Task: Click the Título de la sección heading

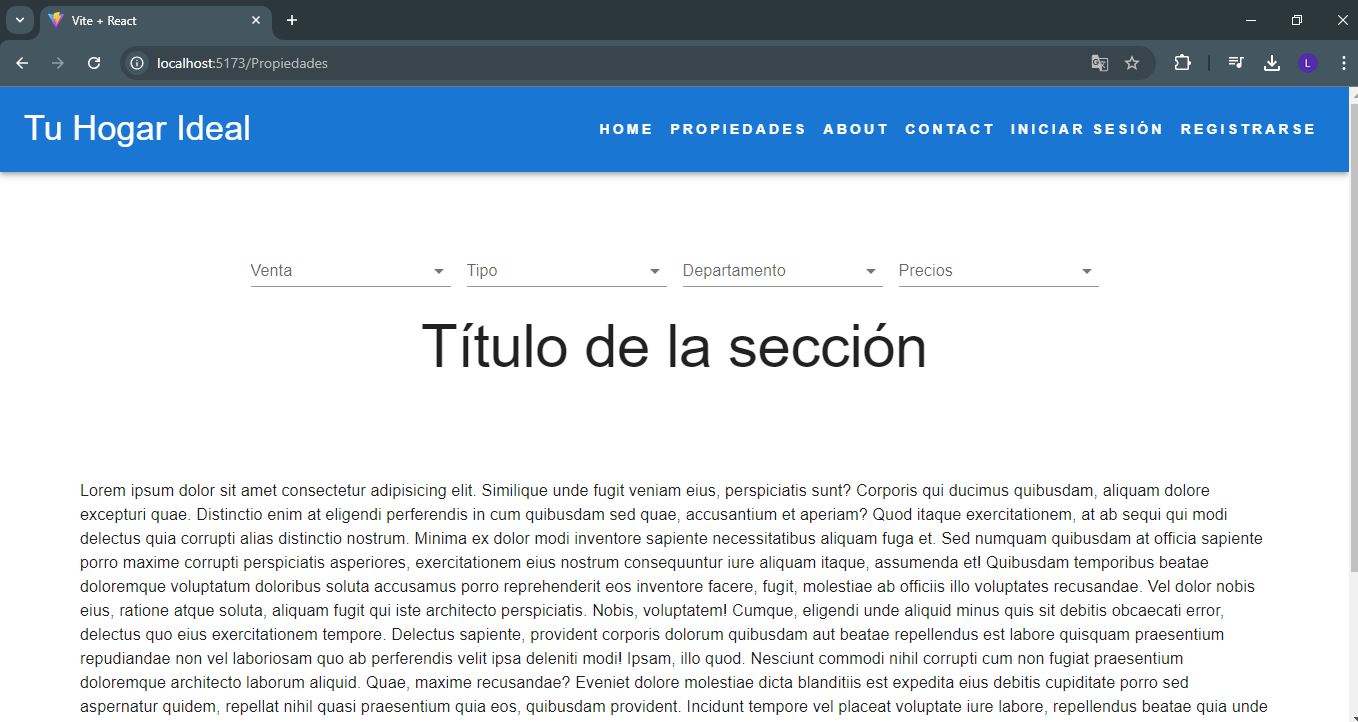Action: [x=674, y=347]
